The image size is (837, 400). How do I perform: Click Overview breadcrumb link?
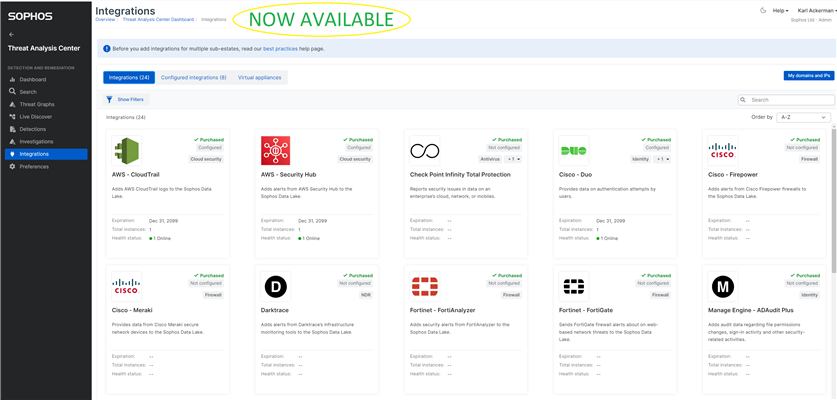pos(105,19)
